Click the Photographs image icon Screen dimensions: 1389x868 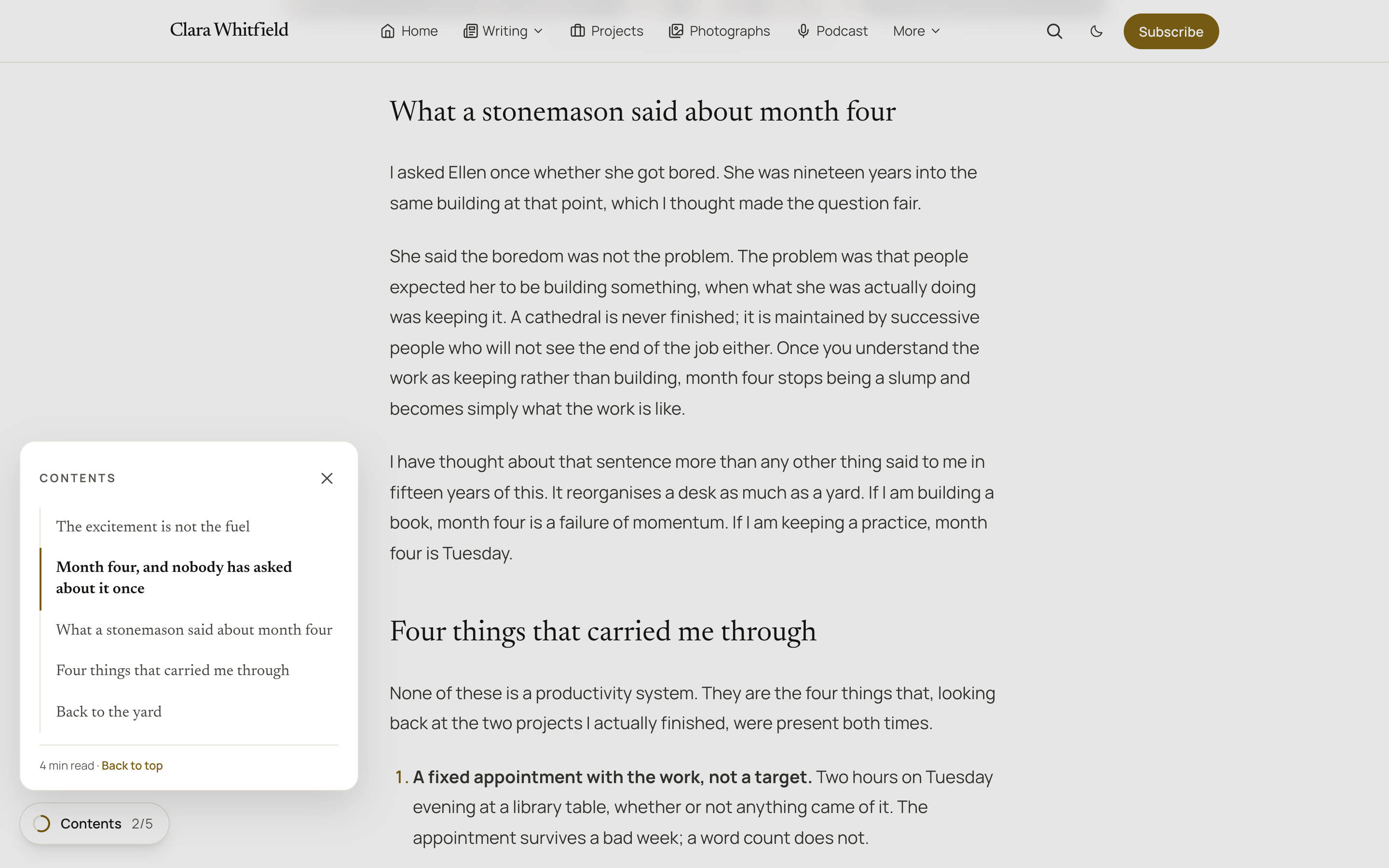click(x=676, y=31)
